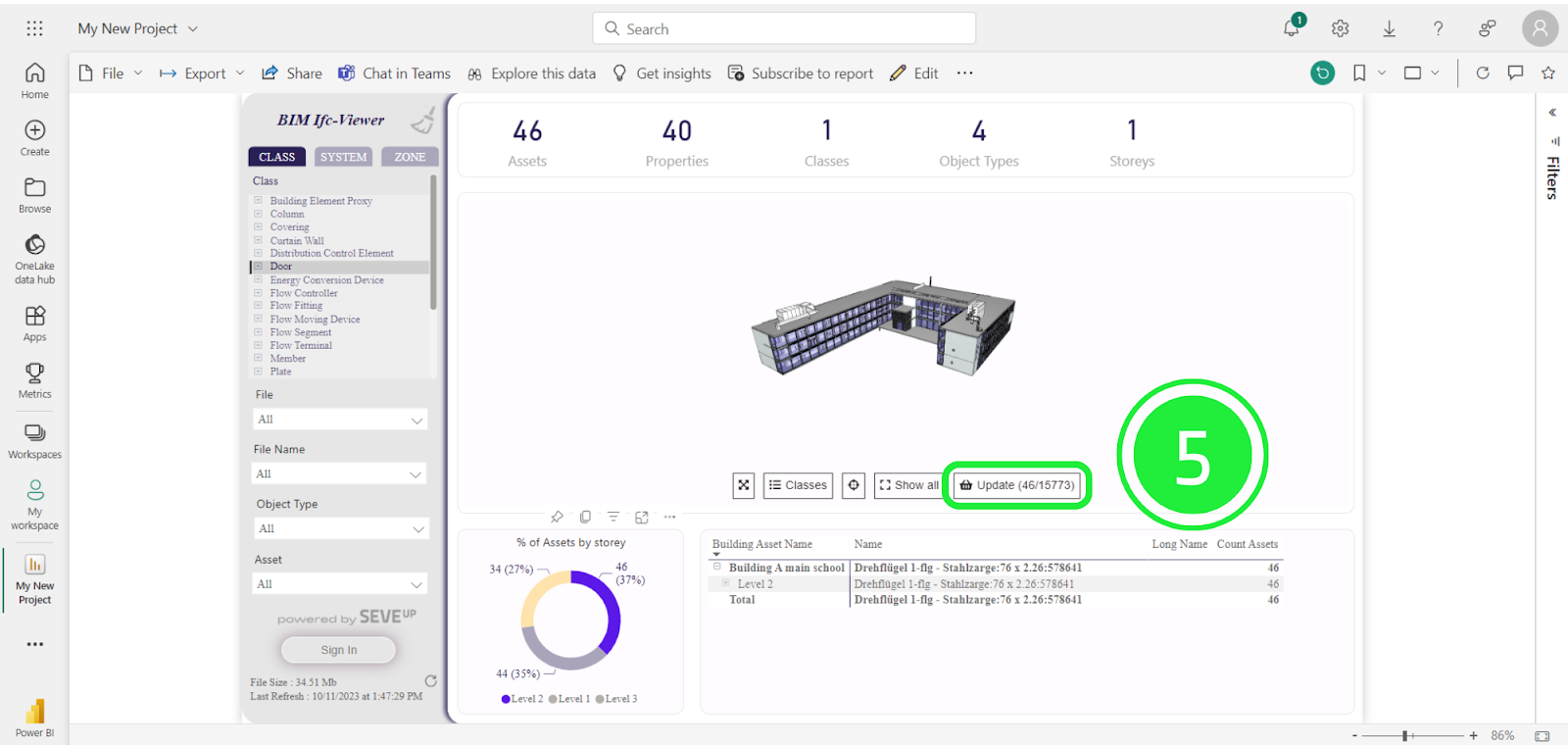Favorite the report with star icon
The image size is (1568, 745).
[x=1548, y=73]
